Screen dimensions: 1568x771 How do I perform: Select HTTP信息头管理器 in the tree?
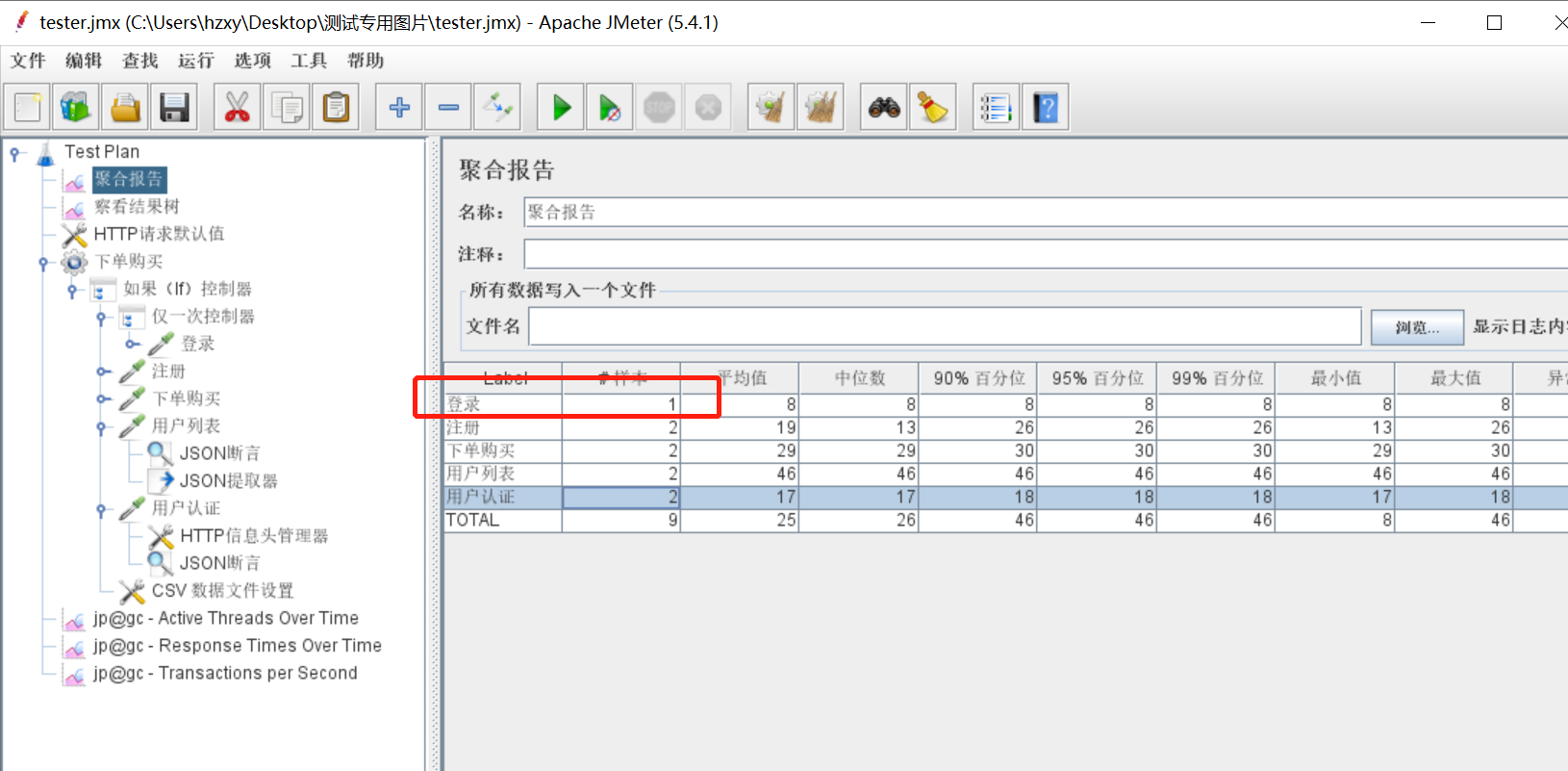(x=254, y=536)
